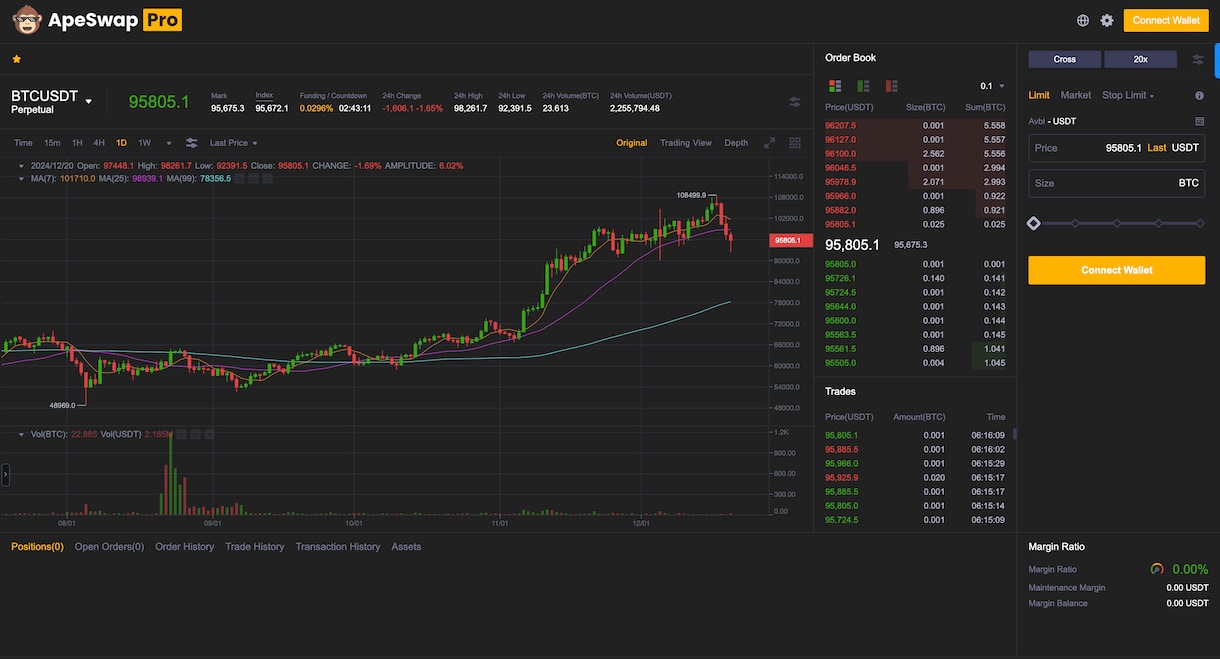Image resolution: width=1220 pixels, height=659 pixels.
Task: Collapse the OHLC date legend row
Action: point(22,166)
